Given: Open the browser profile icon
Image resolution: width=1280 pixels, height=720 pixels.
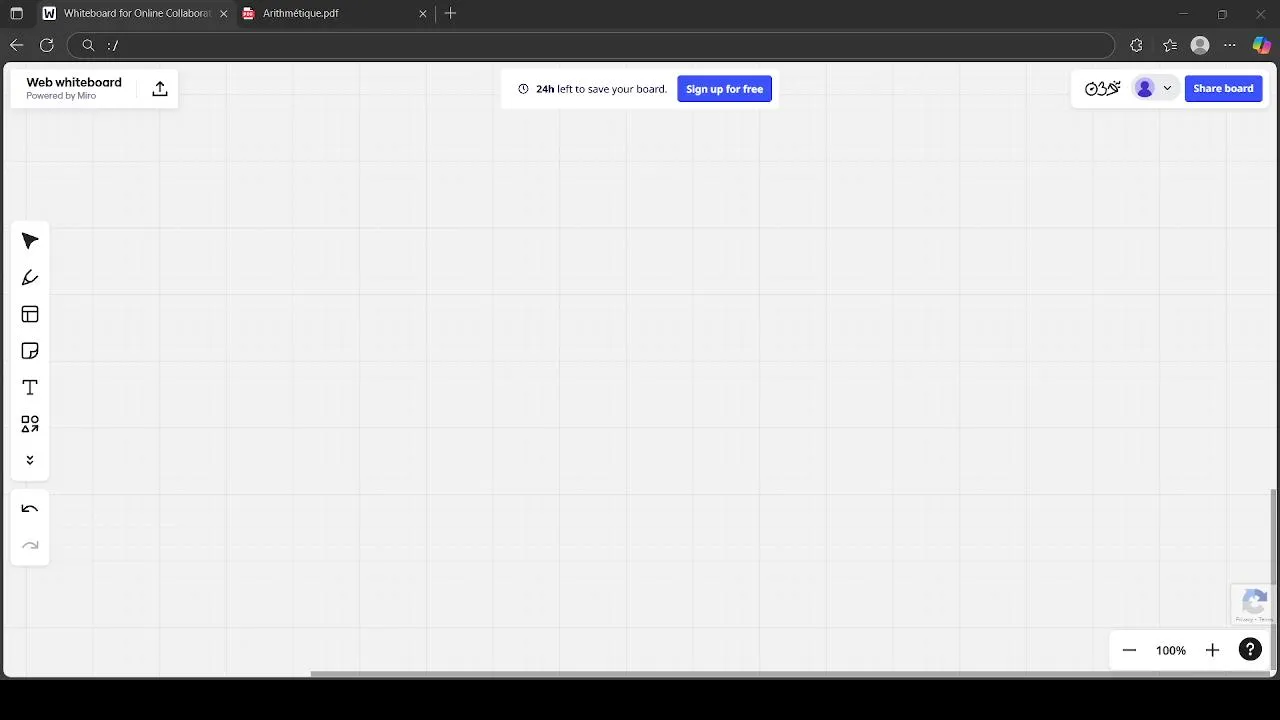Looking at the screenshot, I should pyautogui.click(x=1201, y=45).
